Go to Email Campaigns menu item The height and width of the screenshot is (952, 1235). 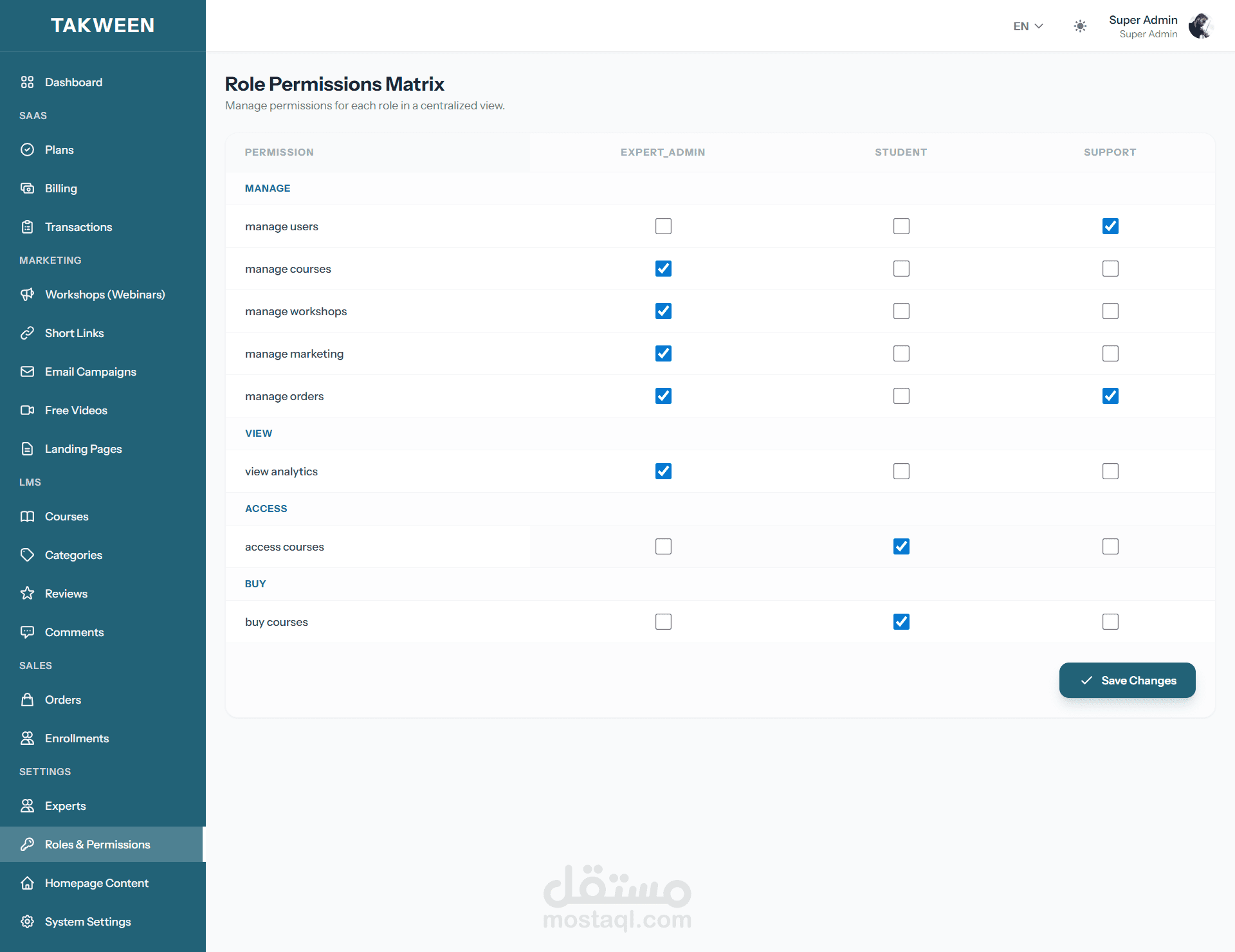[91, 372]
